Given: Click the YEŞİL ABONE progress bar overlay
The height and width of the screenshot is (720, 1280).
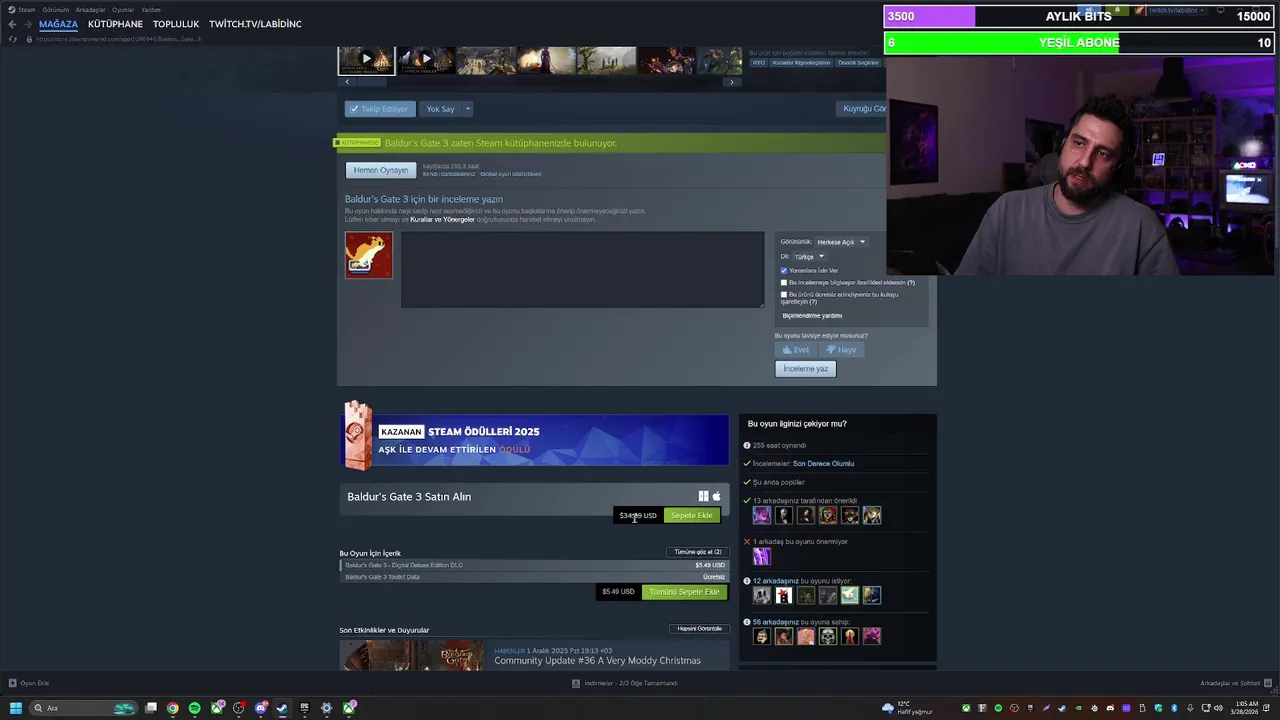Looking at the screenshot, I should click(1079, 42).
